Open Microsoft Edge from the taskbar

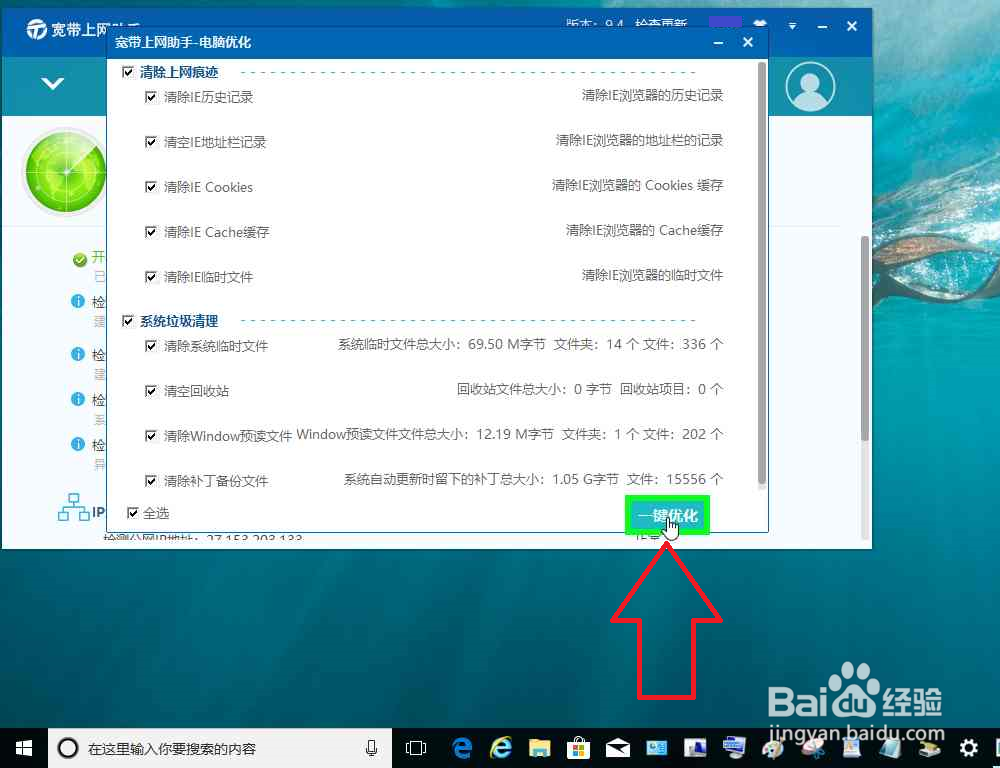pos(461,747)
